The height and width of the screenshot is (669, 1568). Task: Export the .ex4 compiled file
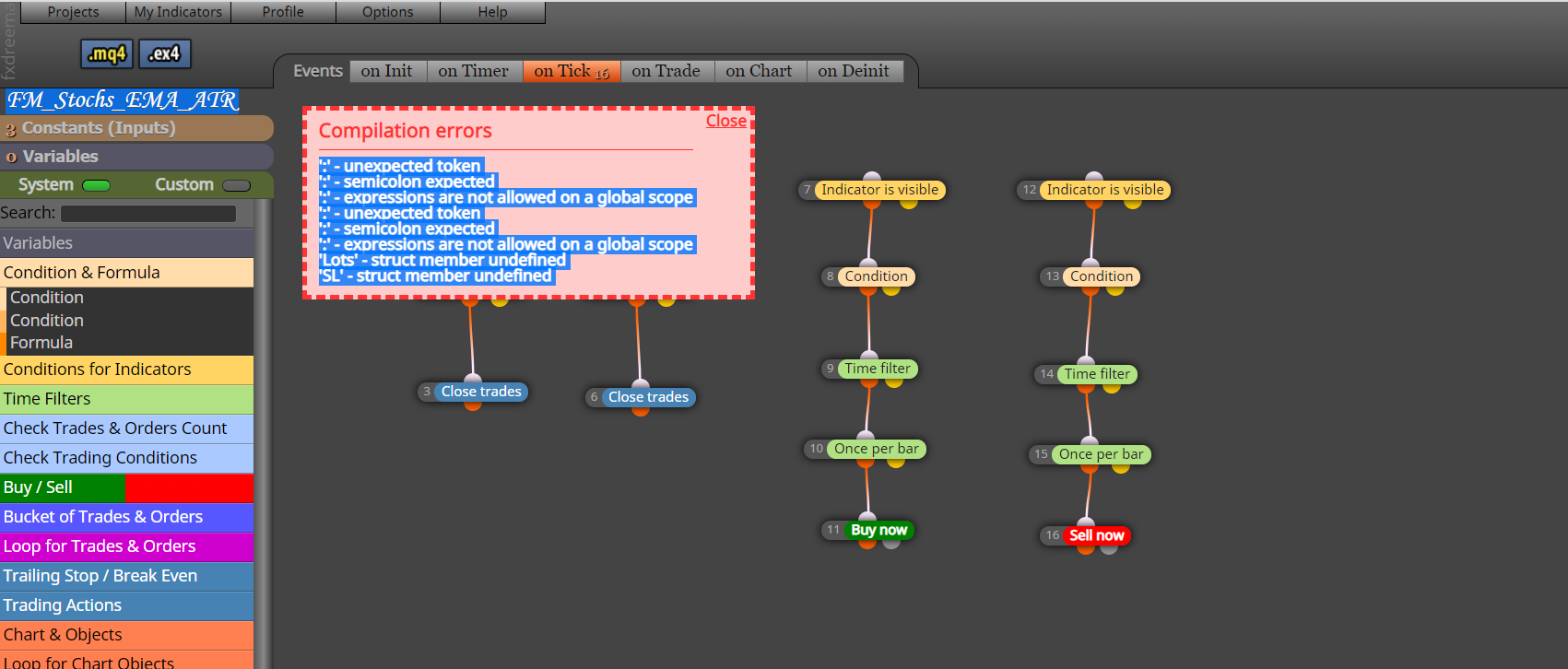[x=165, y=54]
